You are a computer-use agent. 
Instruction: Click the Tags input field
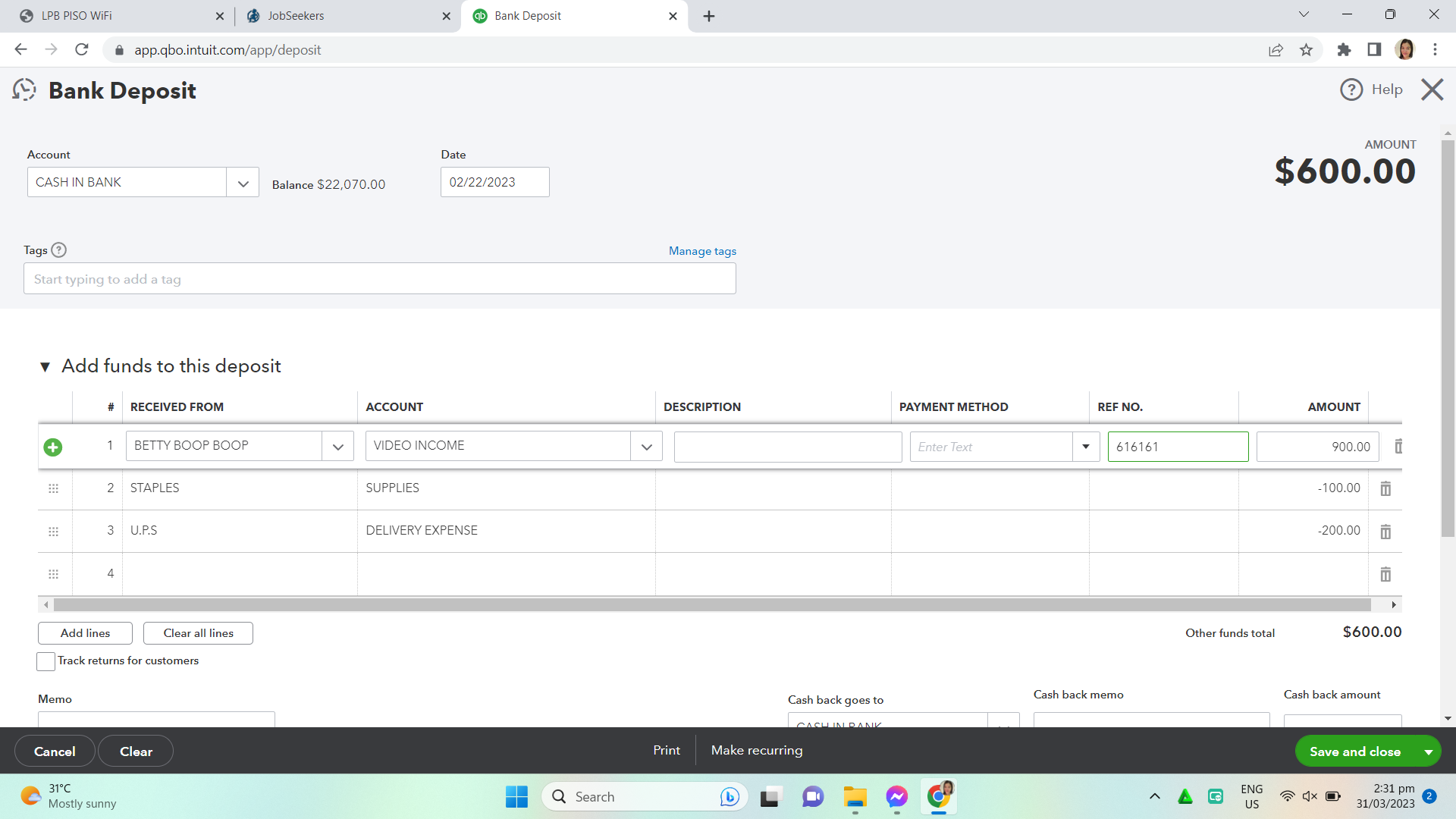380,279
